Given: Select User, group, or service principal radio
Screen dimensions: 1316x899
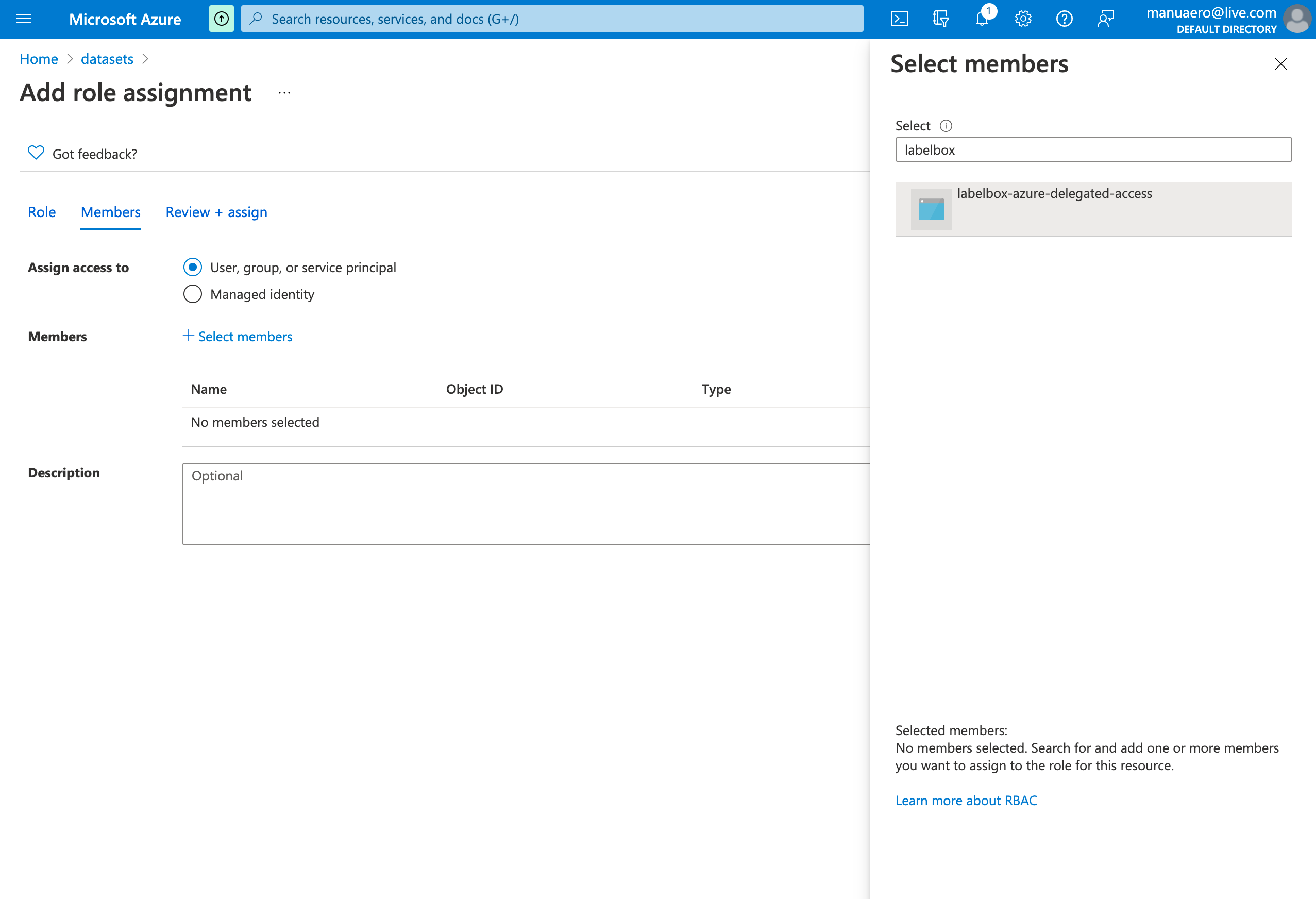Looking at the screenshot, I should pyautogui.click(x=193, y=267).
